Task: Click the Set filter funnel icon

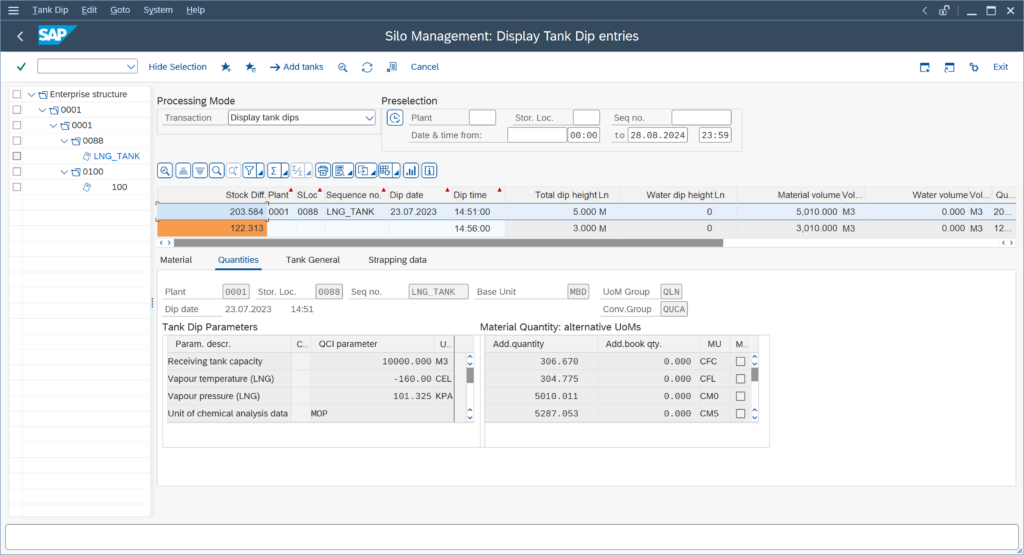Action: (249, 171)
